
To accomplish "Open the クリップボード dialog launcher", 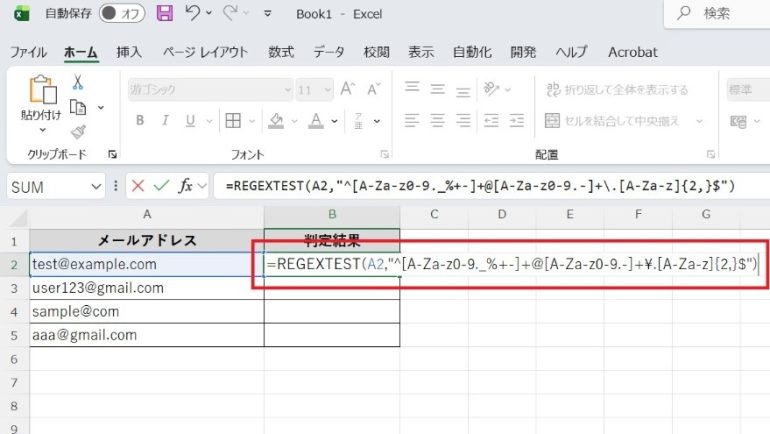I will [x=112, y=155].
